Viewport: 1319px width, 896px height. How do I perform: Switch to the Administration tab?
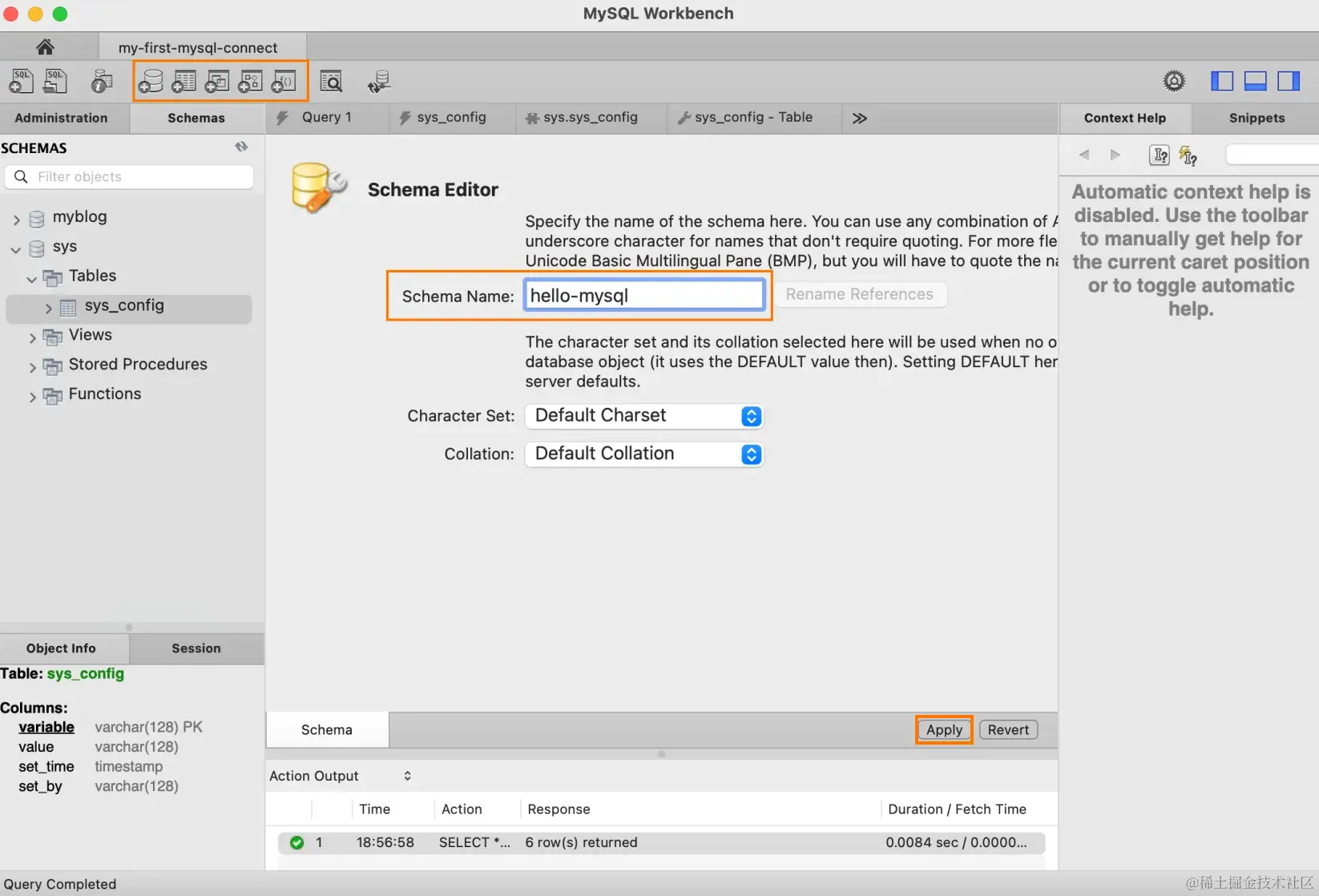click(x=61, y=118)
